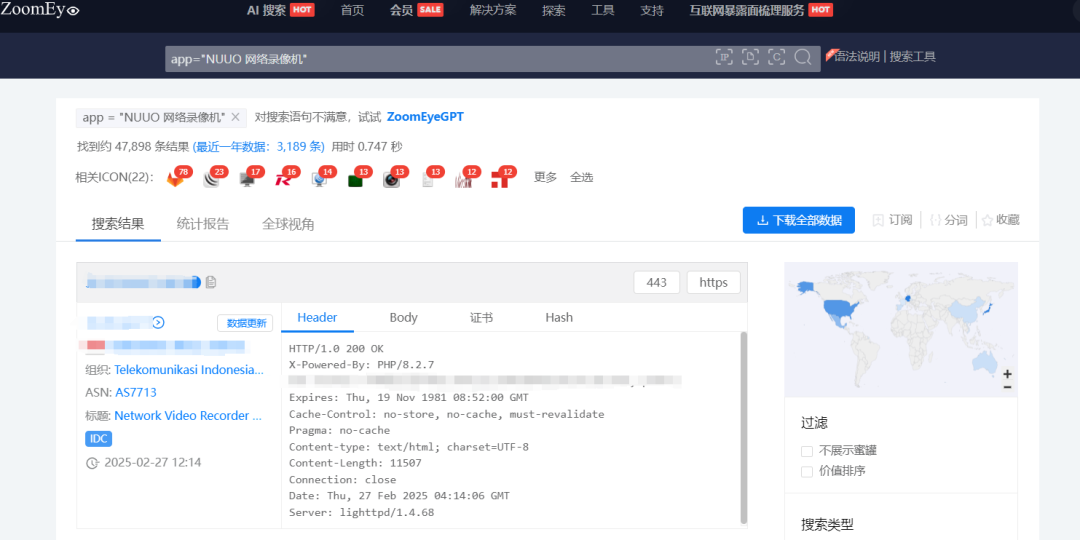
Task: Click the header panel vertical scrollbar
Action: pos(743,427)
